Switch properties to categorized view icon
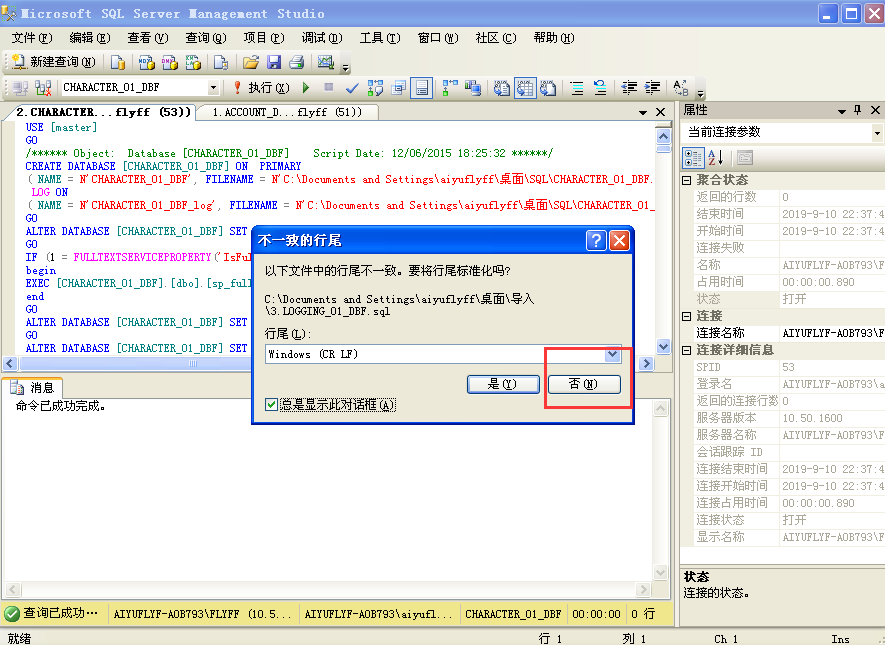Viewport: 885px width, 645px height. 693,157
